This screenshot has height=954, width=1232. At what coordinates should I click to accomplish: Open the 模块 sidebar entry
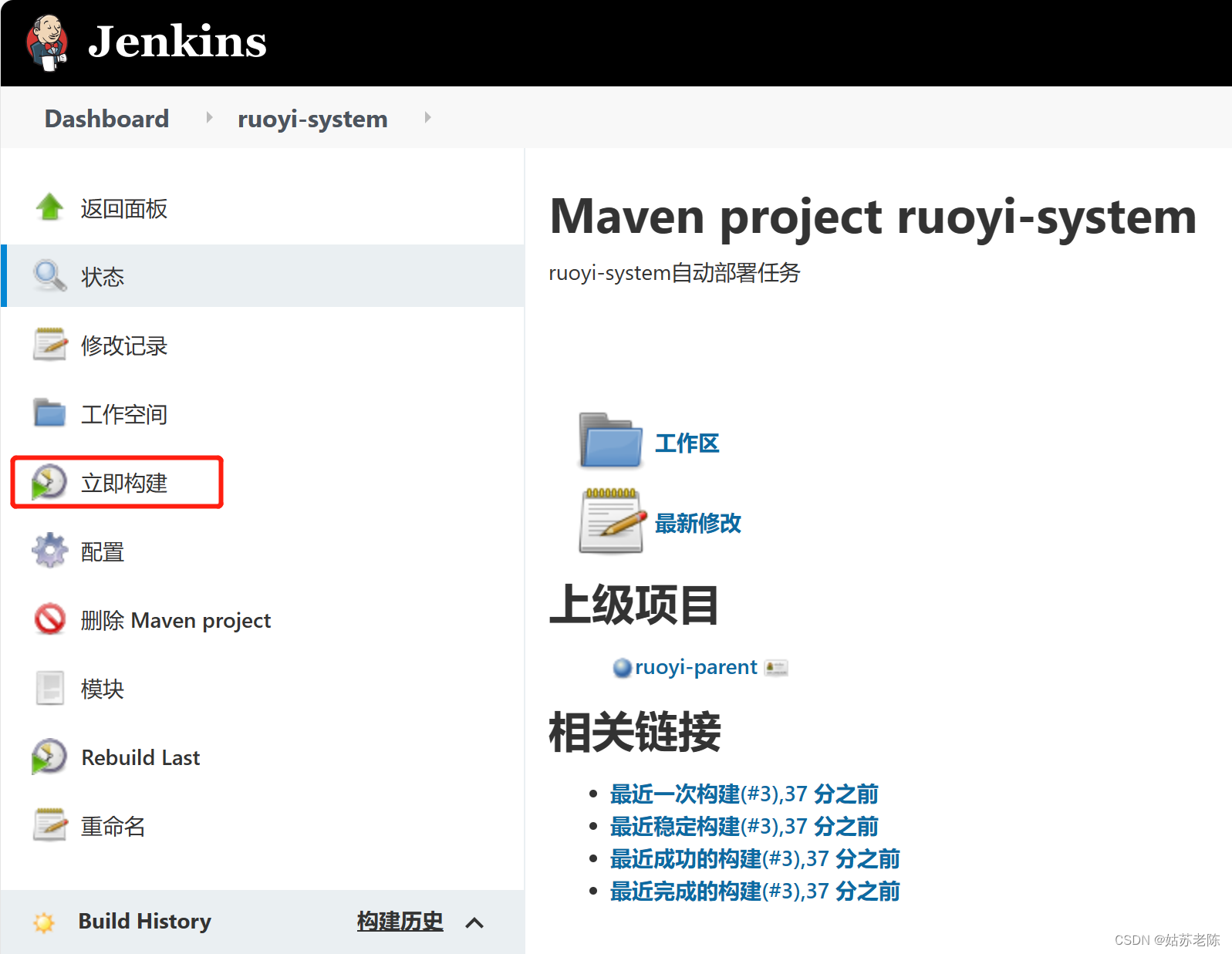[103, 689]
